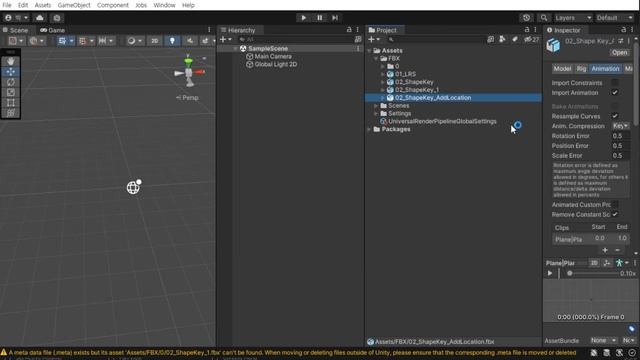Image resolution: width=640 pixels, height=360 pixels.
Task: Expand the Packages folder
Action: (x=369, y=129)
